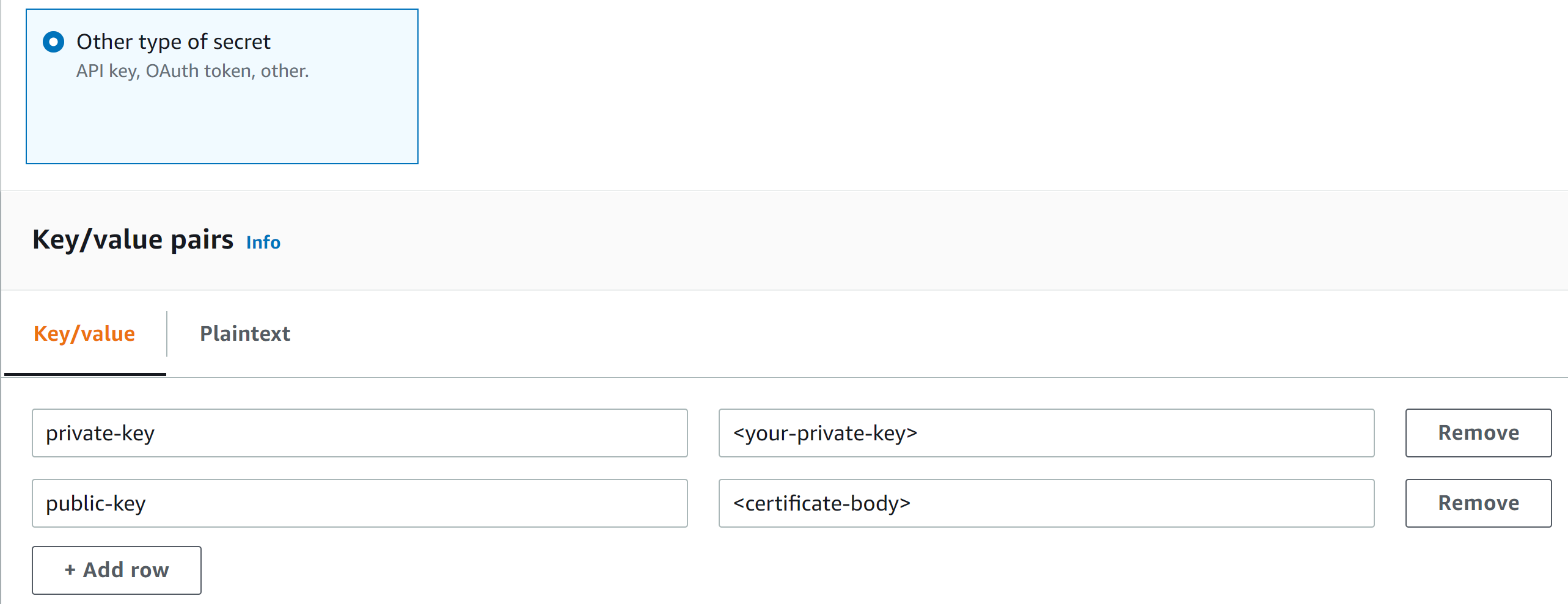Remove the public-key row
The image size is (1568, 604).
pyautogui.click(x=1478, y=503)
